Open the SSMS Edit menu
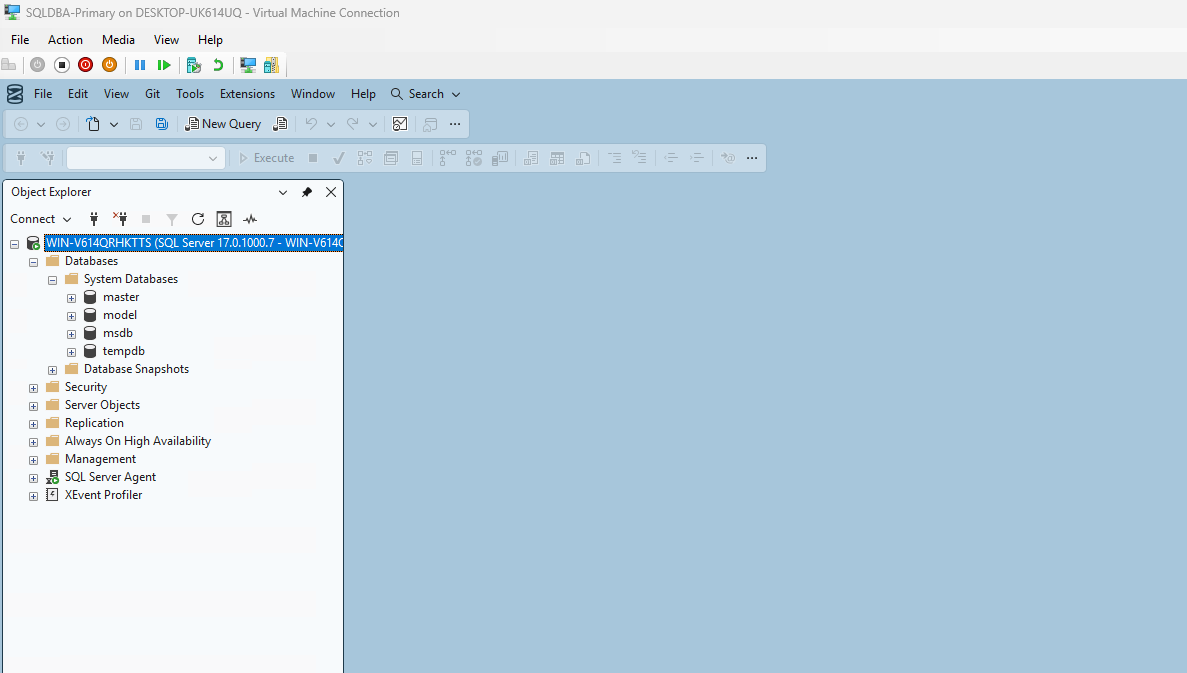The height and width of the screenshot is (673, 1187). pyautogui.click(x=78, y=94)
